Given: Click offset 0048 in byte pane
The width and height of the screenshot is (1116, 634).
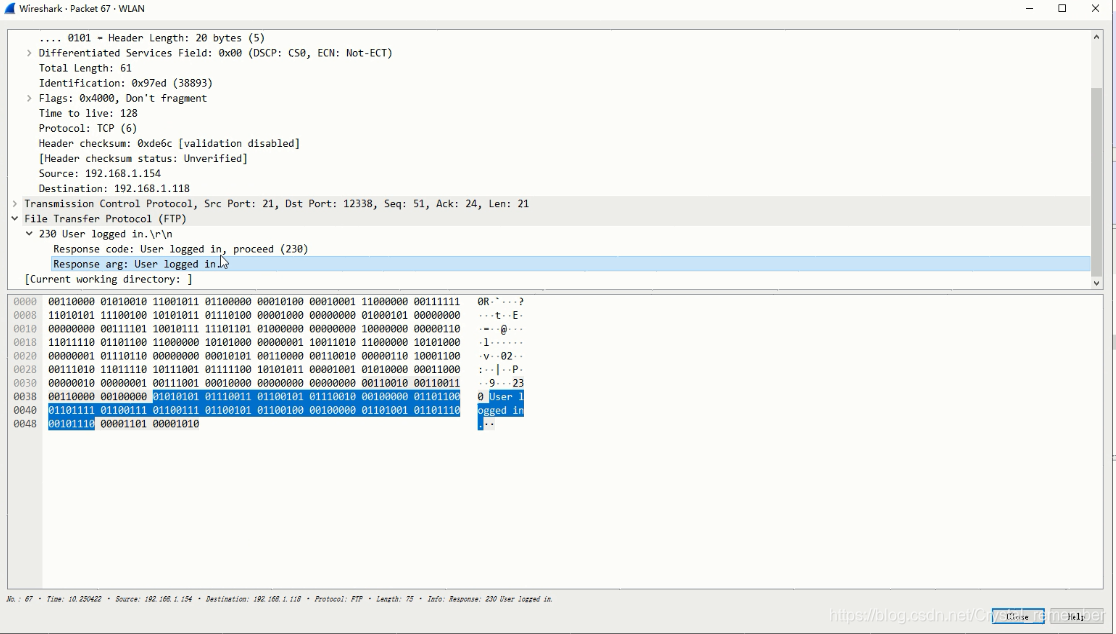Looking at the screenshot, I should [25, 423].
